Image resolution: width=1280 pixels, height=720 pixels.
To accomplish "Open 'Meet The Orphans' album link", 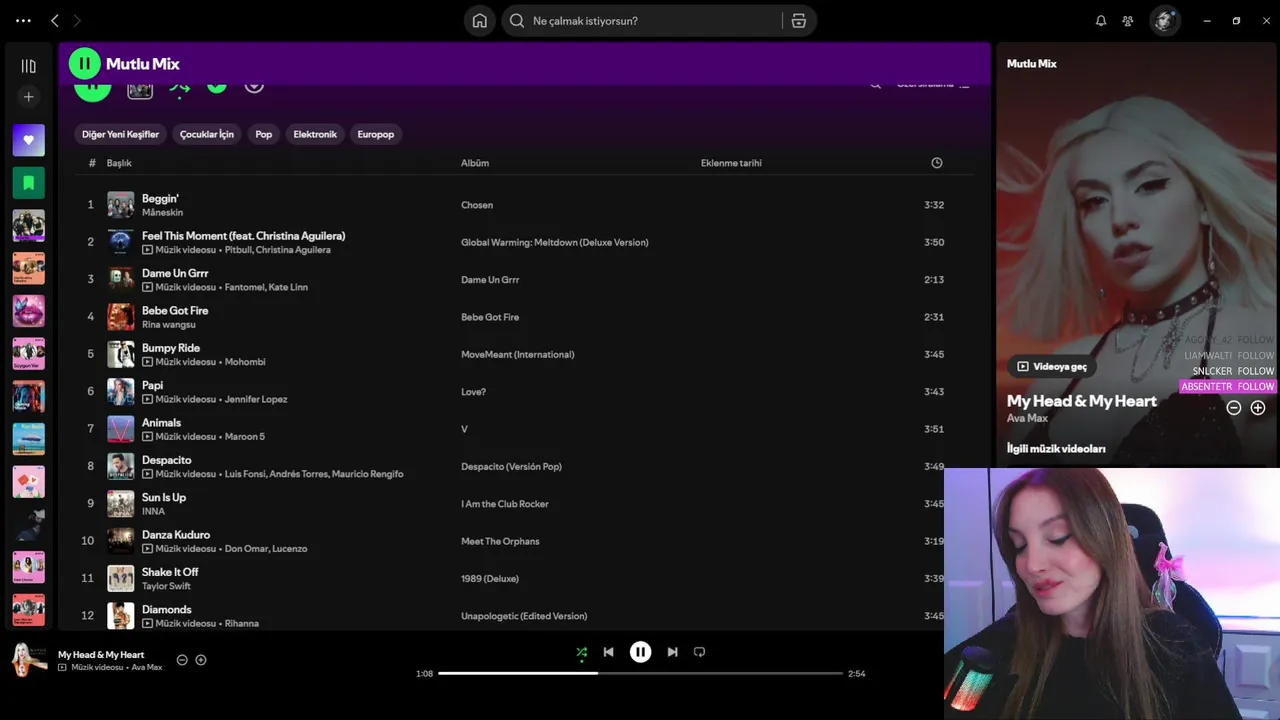I will (x=500, y=541).
